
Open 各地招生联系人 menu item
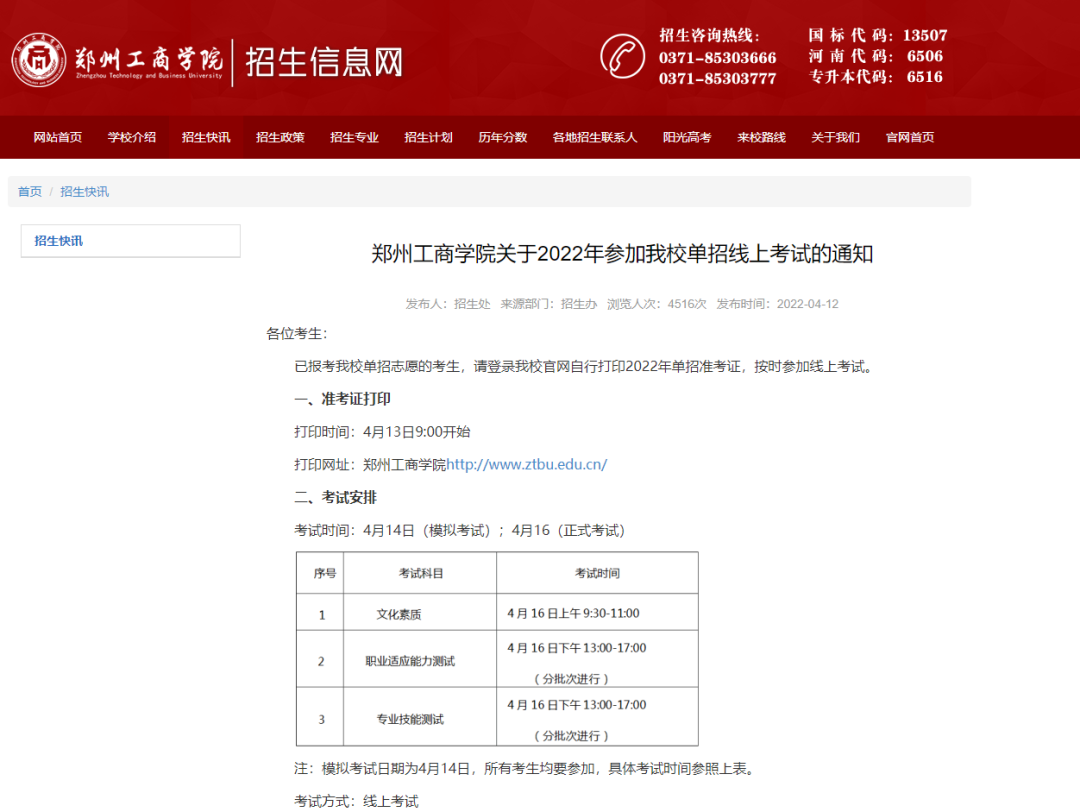(594, 137)
